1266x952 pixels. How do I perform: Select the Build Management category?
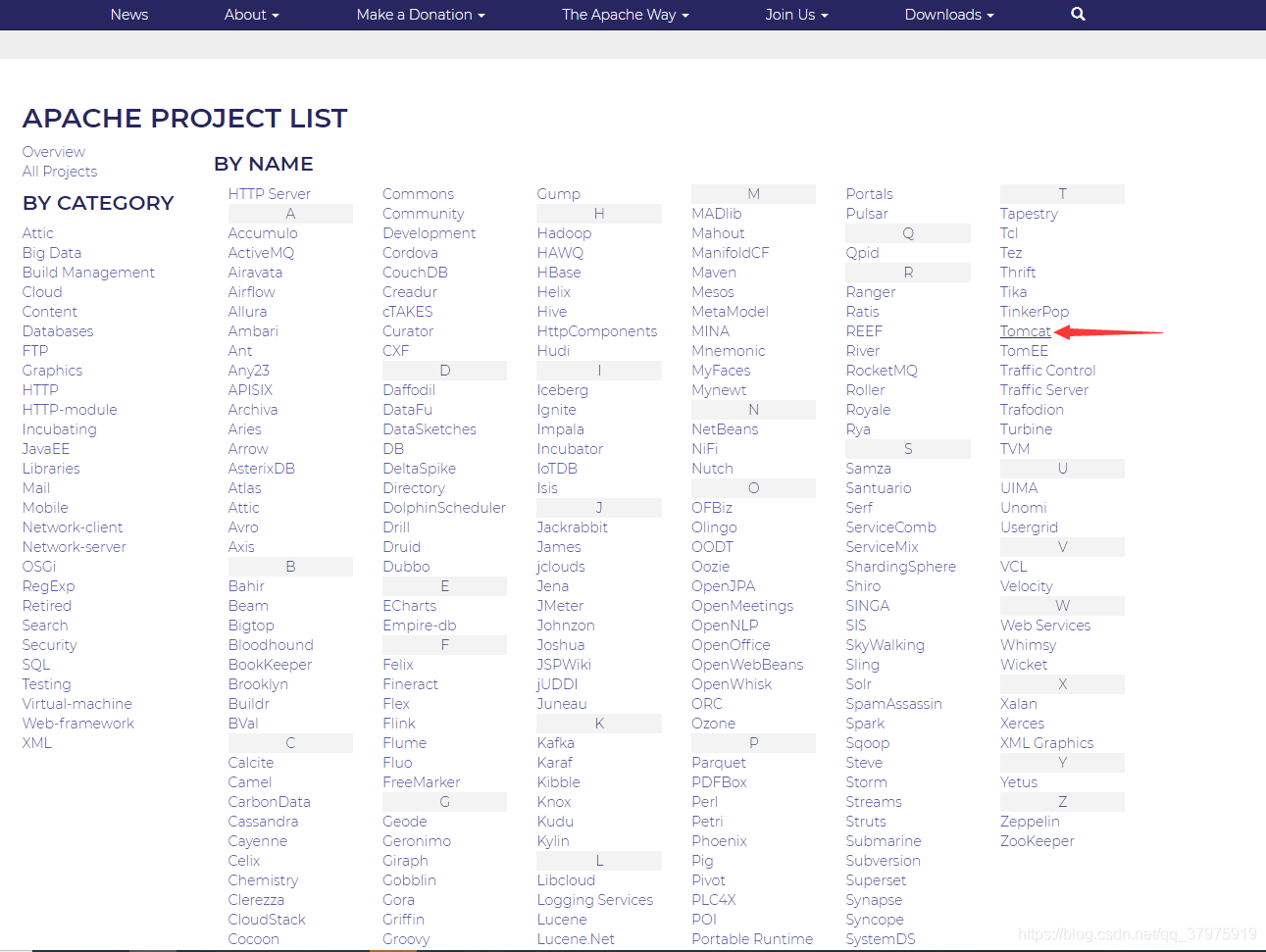(88, 273)
